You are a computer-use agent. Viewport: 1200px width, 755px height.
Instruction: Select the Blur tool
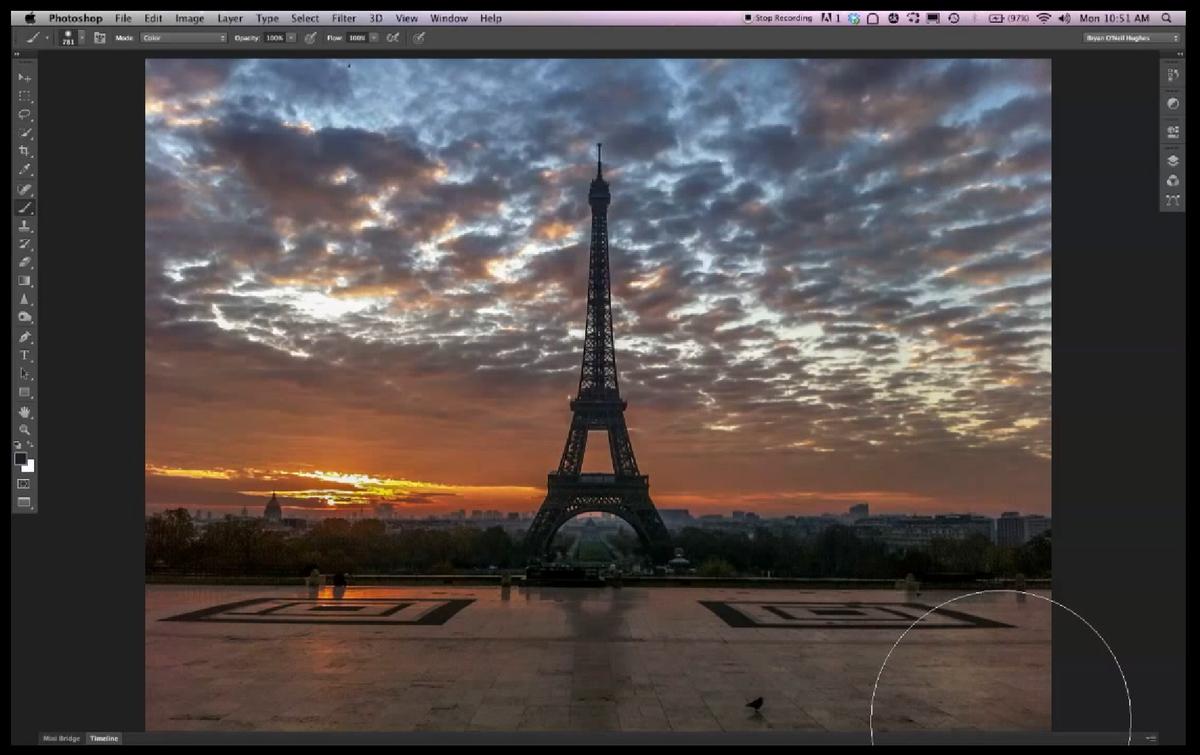coord(25,299)
